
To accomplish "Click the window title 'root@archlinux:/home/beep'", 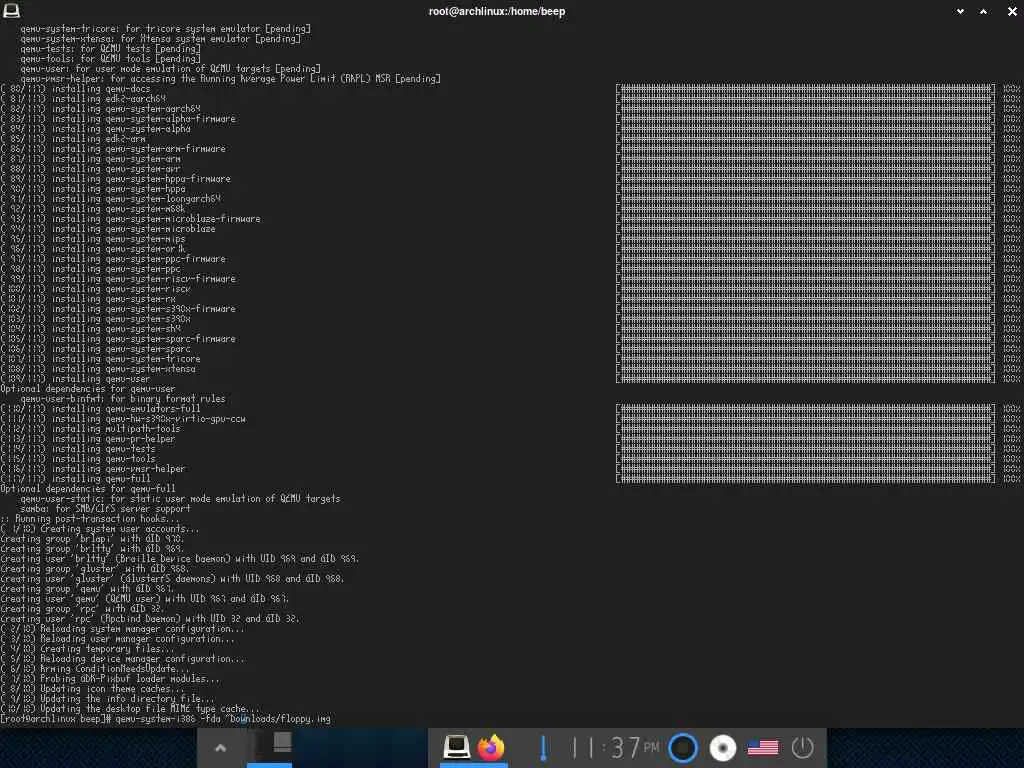I will click(496, 11).
